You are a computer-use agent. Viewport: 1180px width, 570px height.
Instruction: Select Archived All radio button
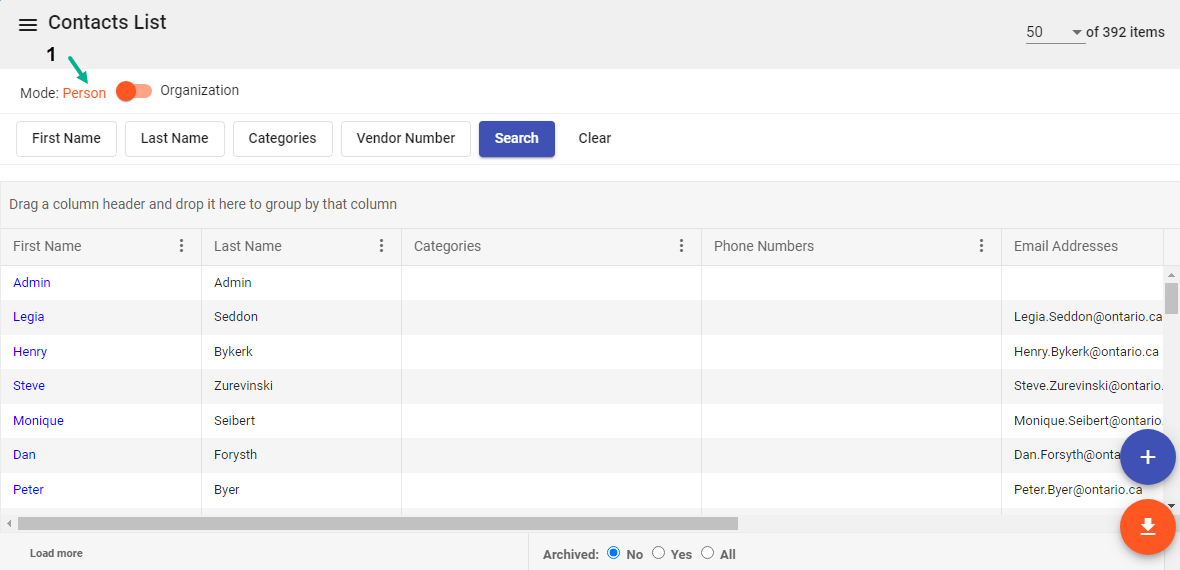[x=707, y=553]
